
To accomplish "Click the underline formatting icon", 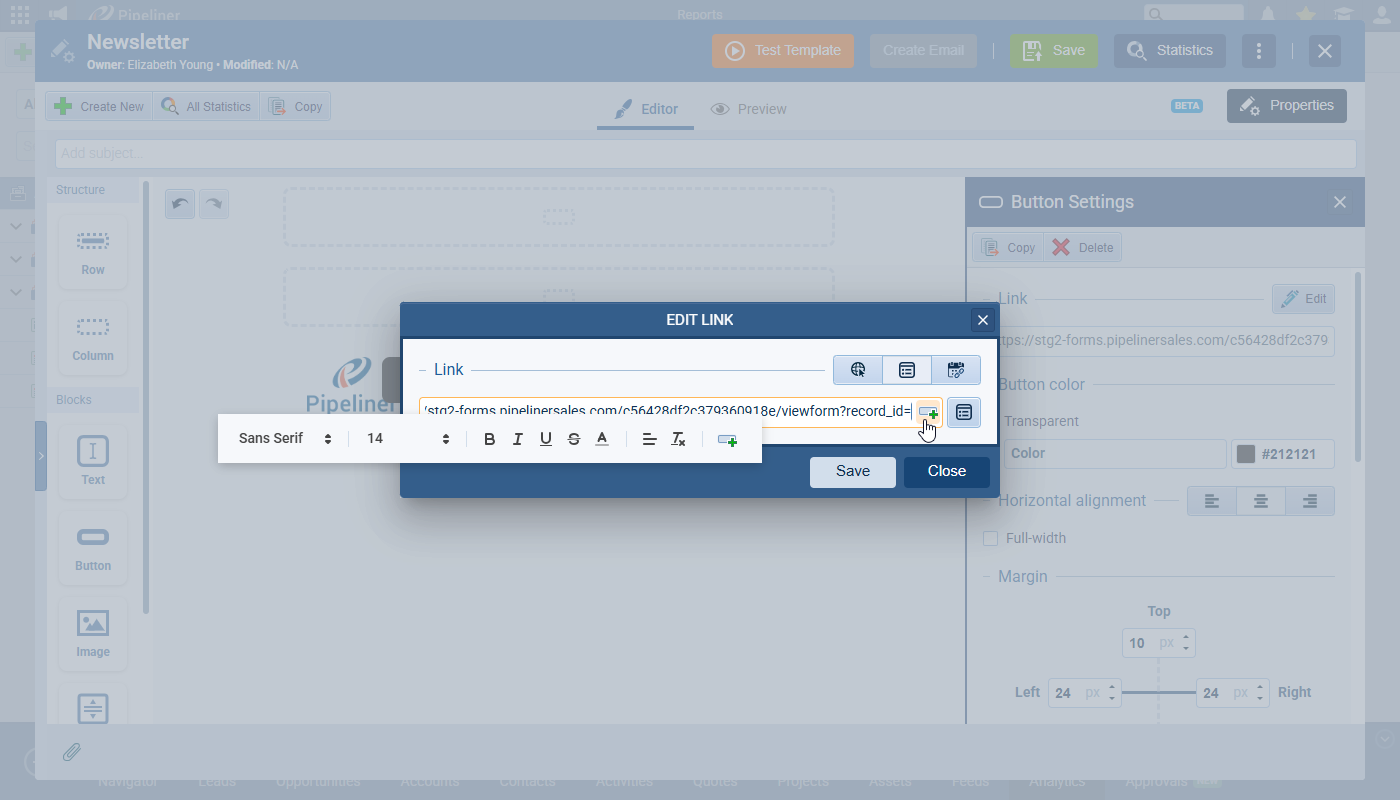I will point(546,439).
